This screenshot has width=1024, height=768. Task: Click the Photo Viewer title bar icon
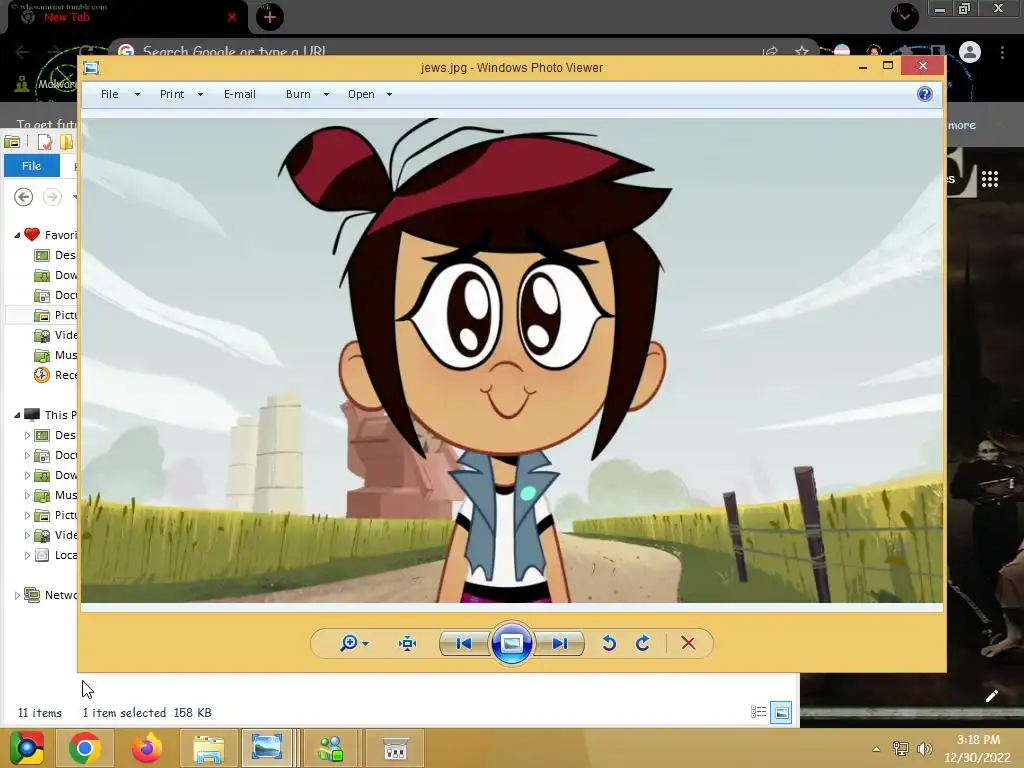click(x=91, y=67)
